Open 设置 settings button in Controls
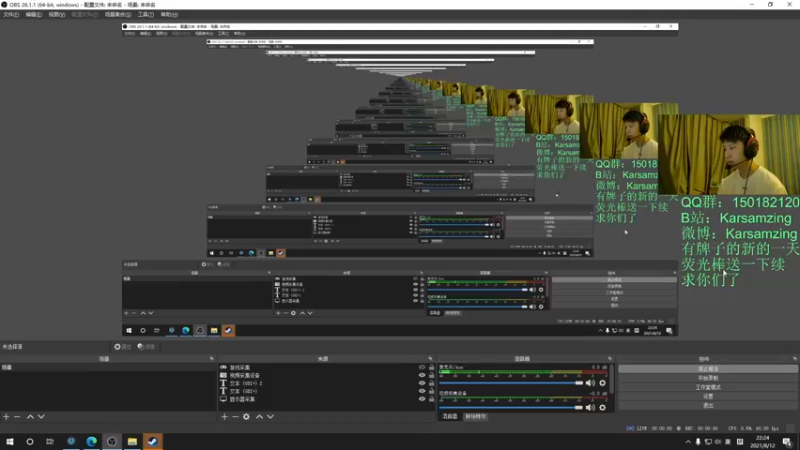Image resolution: width=800 pixels, height=450 pixels. click(708, 396)
